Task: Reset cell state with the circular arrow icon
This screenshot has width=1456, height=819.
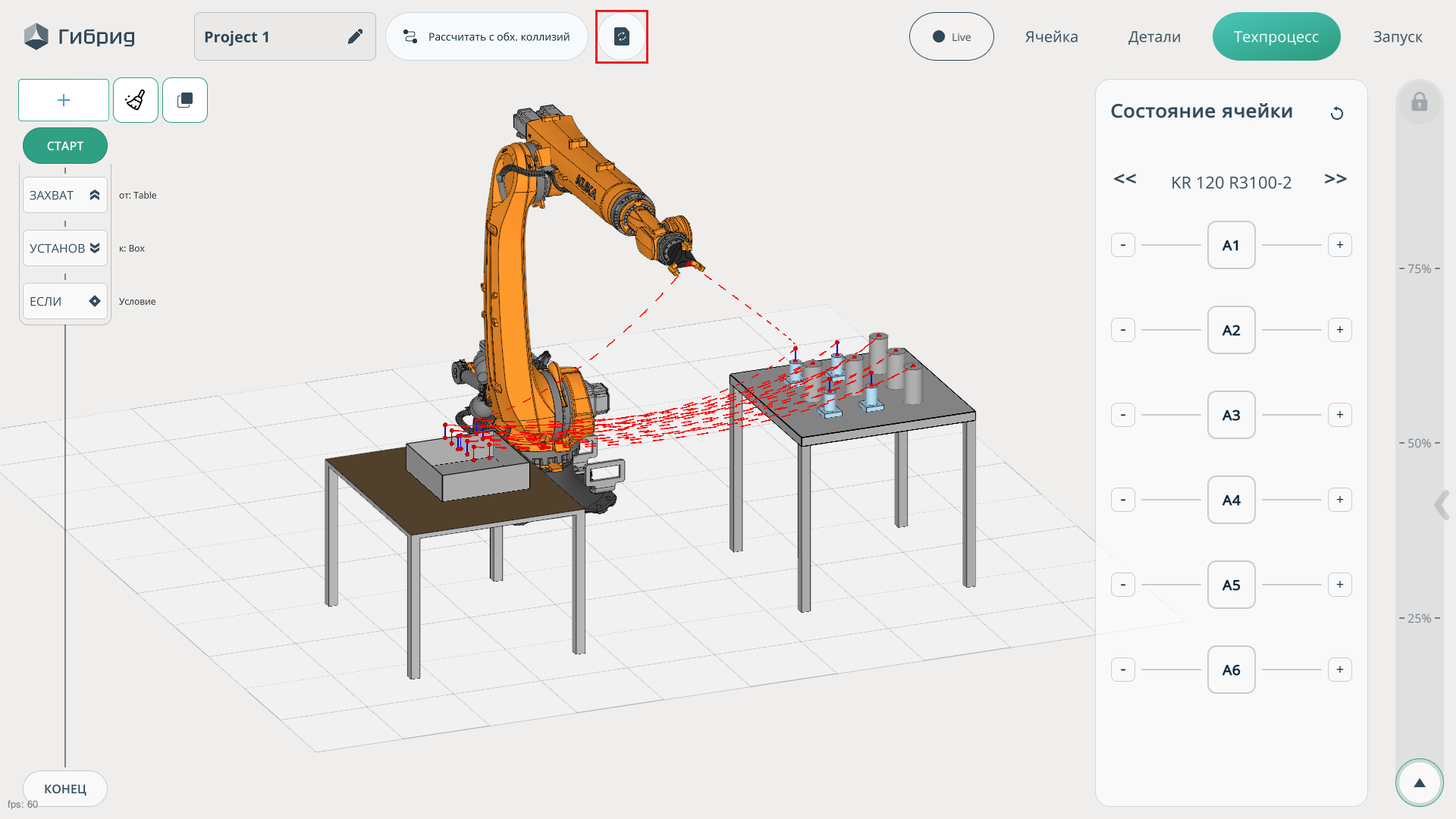Action: 1337,114
